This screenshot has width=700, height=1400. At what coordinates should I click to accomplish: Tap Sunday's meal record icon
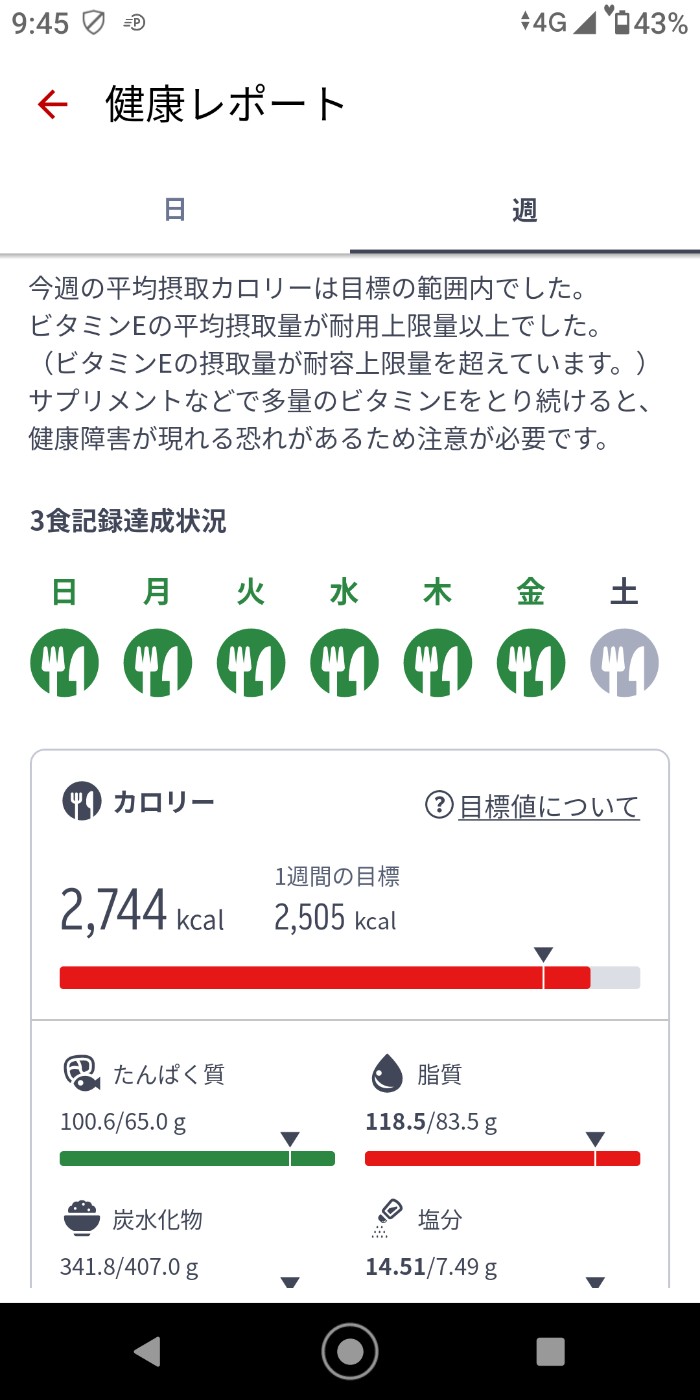(64, 662)
